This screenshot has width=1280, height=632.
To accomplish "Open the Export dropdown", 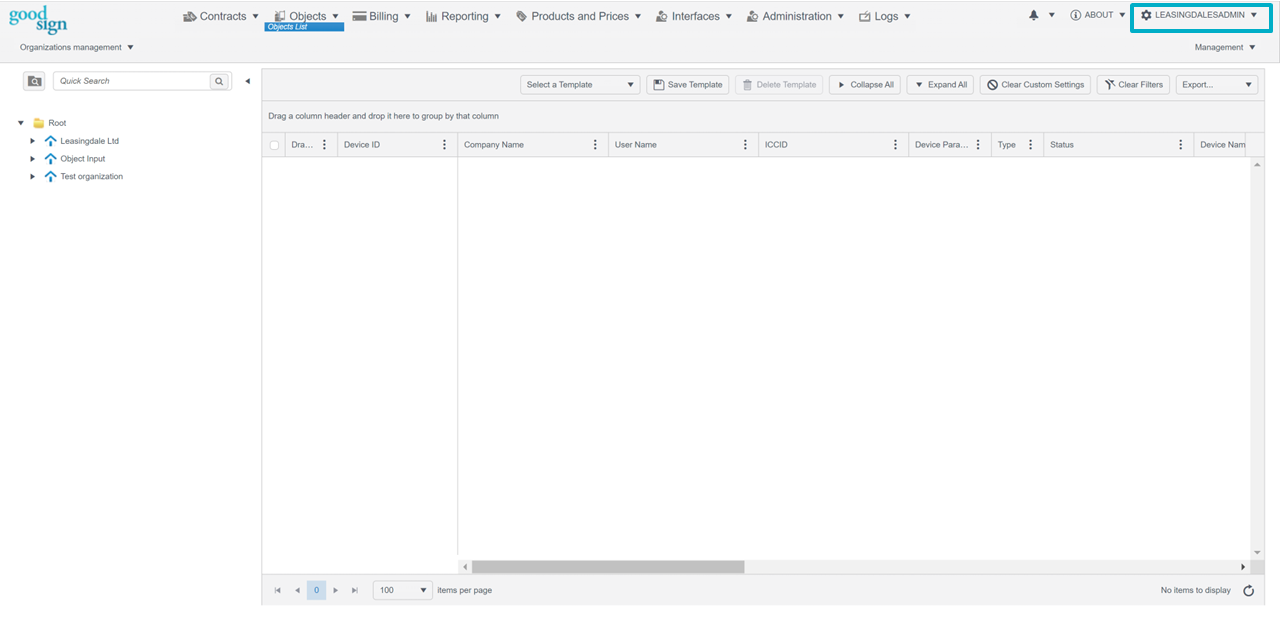I will pos(1216,85).
